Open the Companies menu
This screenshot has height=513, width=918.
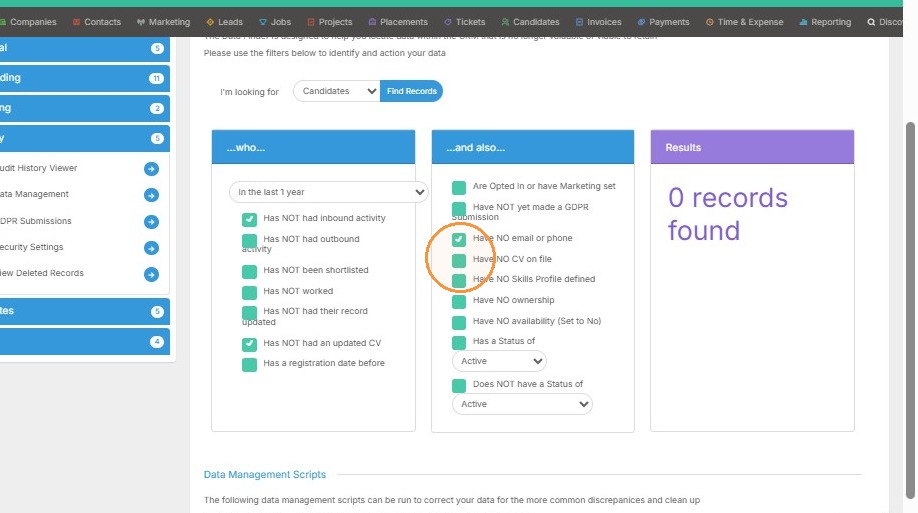tap(29, 22)
